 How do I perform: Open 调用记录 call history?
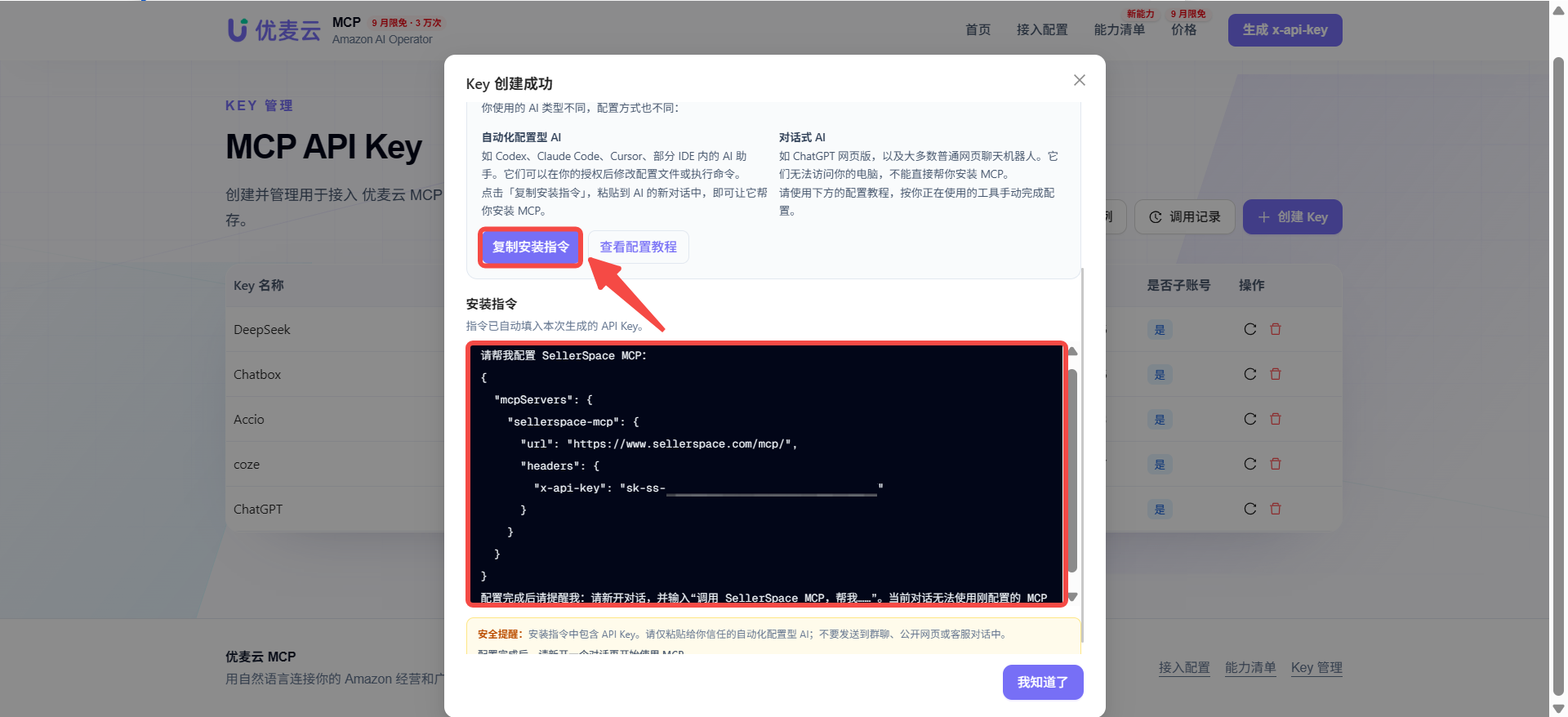click(x=1184, y=216)
